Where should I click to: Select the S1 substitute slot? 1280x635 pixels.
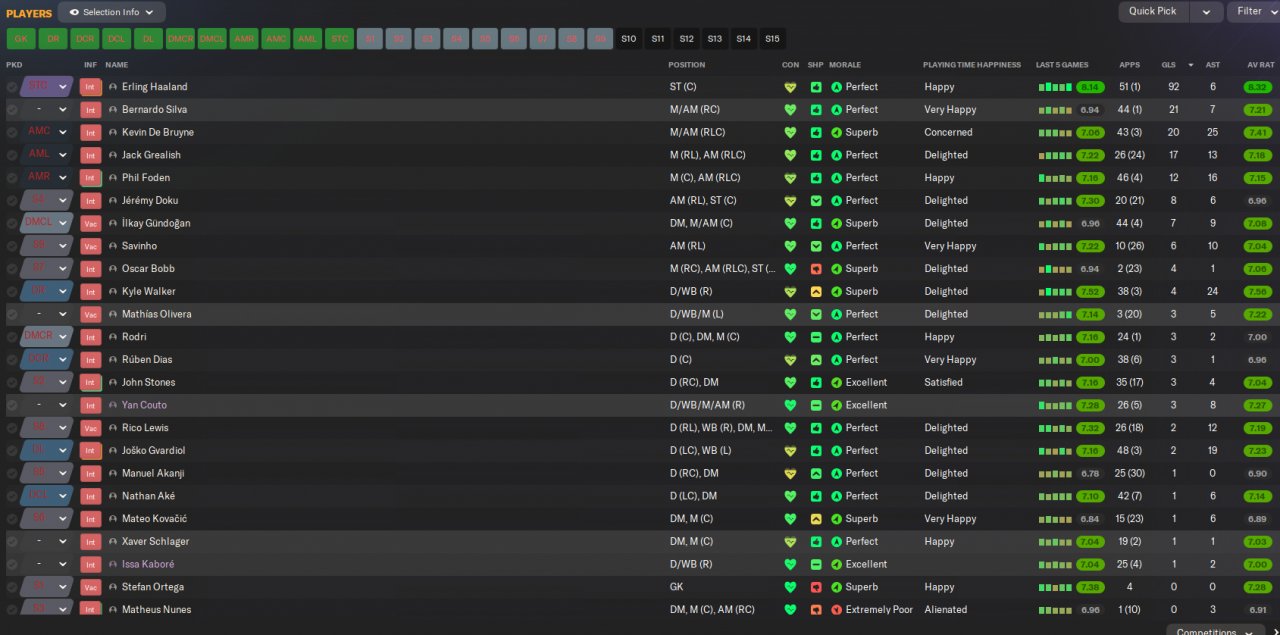(x=369, y=39)
